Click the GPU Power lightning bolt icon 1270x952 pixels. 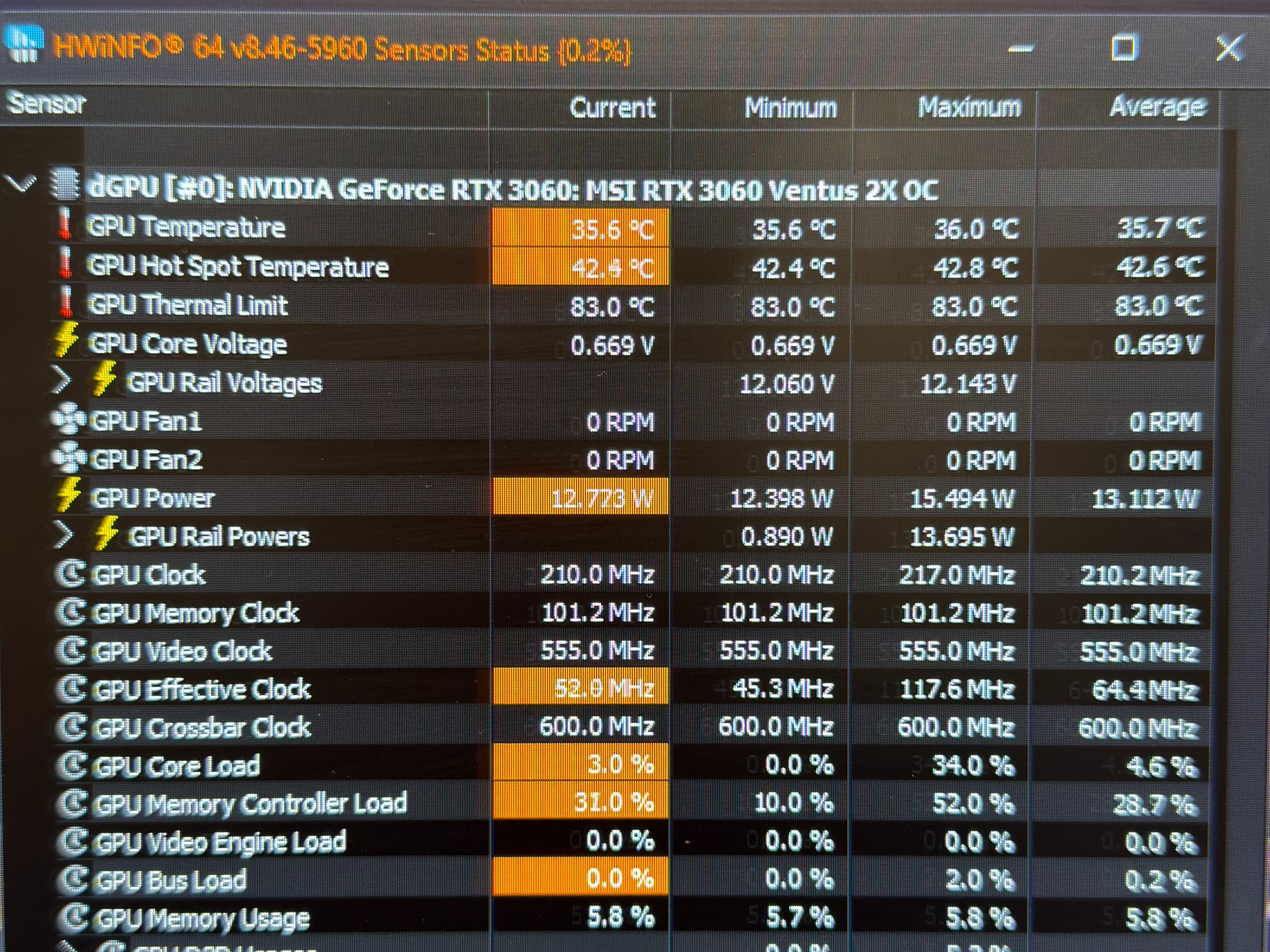pos(68,494)
